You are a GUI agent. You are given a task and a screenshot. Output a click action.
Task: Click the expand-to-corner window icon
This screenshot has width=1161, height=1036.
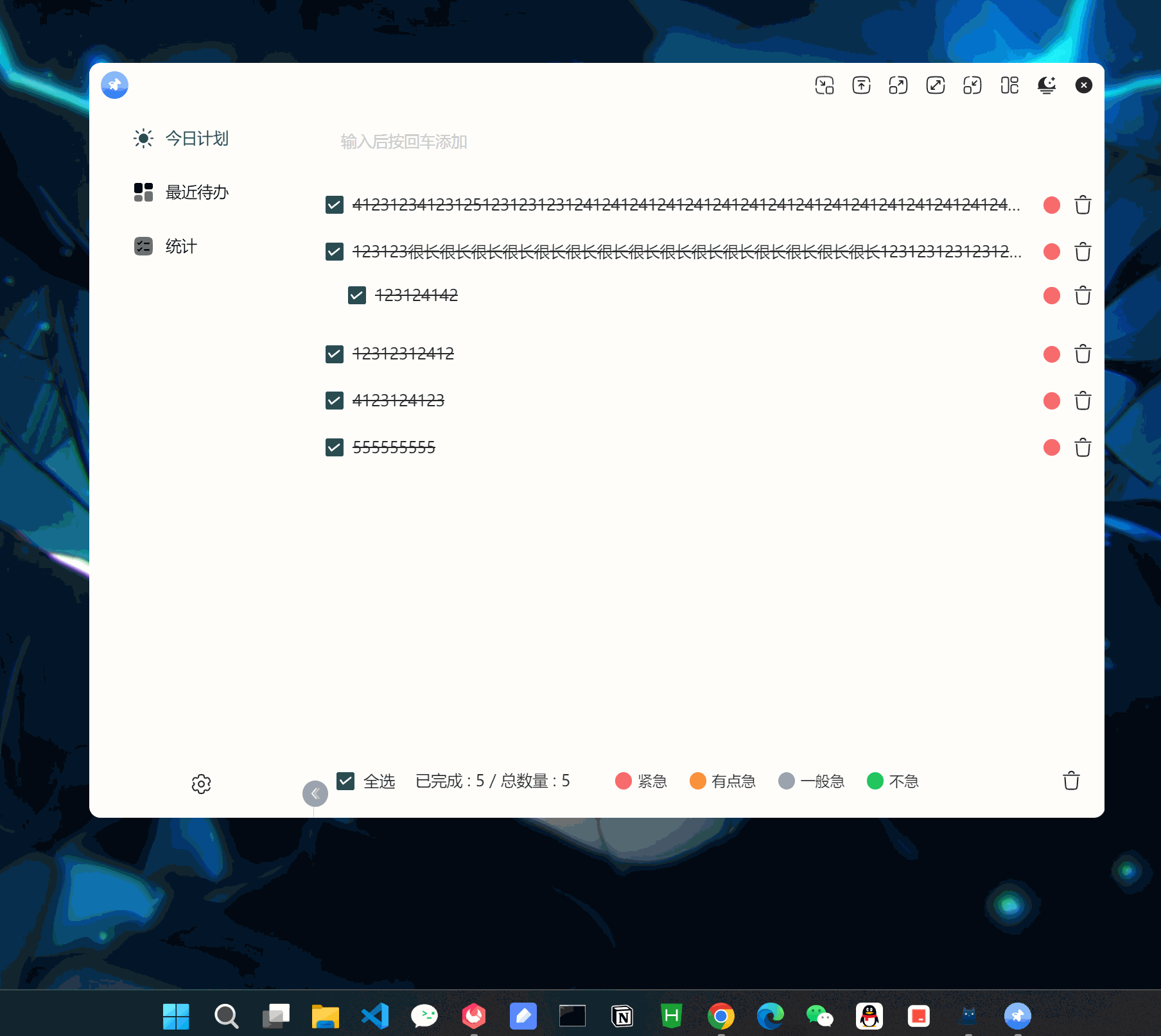click(x=898, y=85)
